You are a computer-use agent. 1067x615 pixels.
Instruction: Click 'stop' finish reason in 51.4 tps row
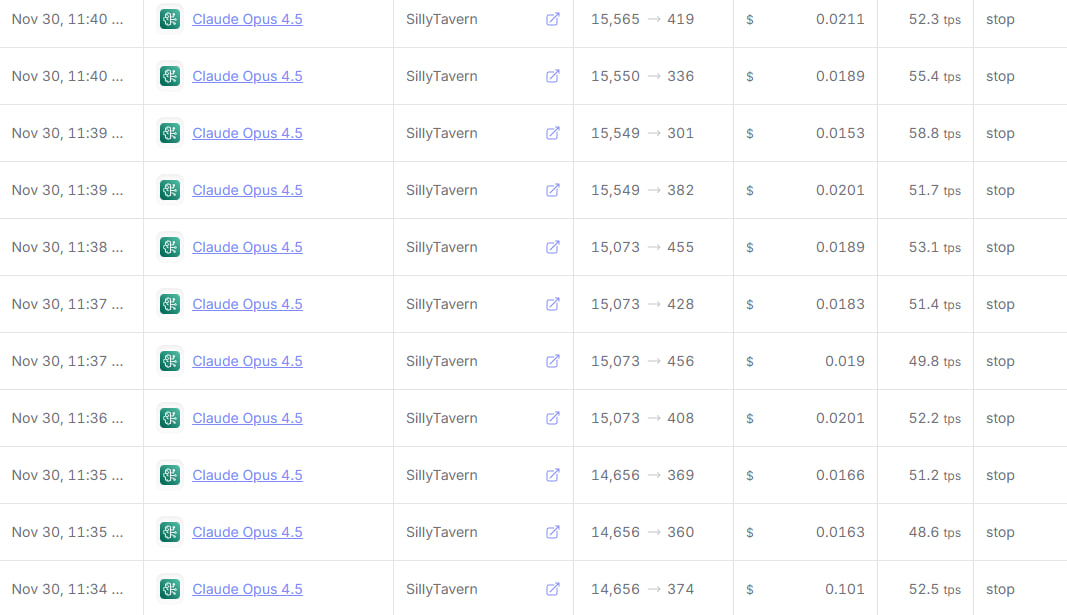pyautogui.click(x=1000, y=305)
